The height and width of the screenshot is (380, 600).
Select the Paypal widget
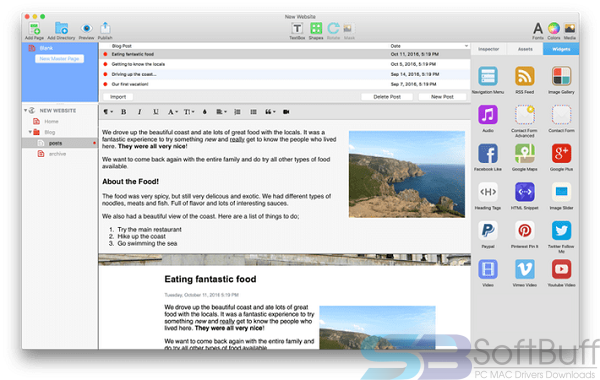[488, 230]
